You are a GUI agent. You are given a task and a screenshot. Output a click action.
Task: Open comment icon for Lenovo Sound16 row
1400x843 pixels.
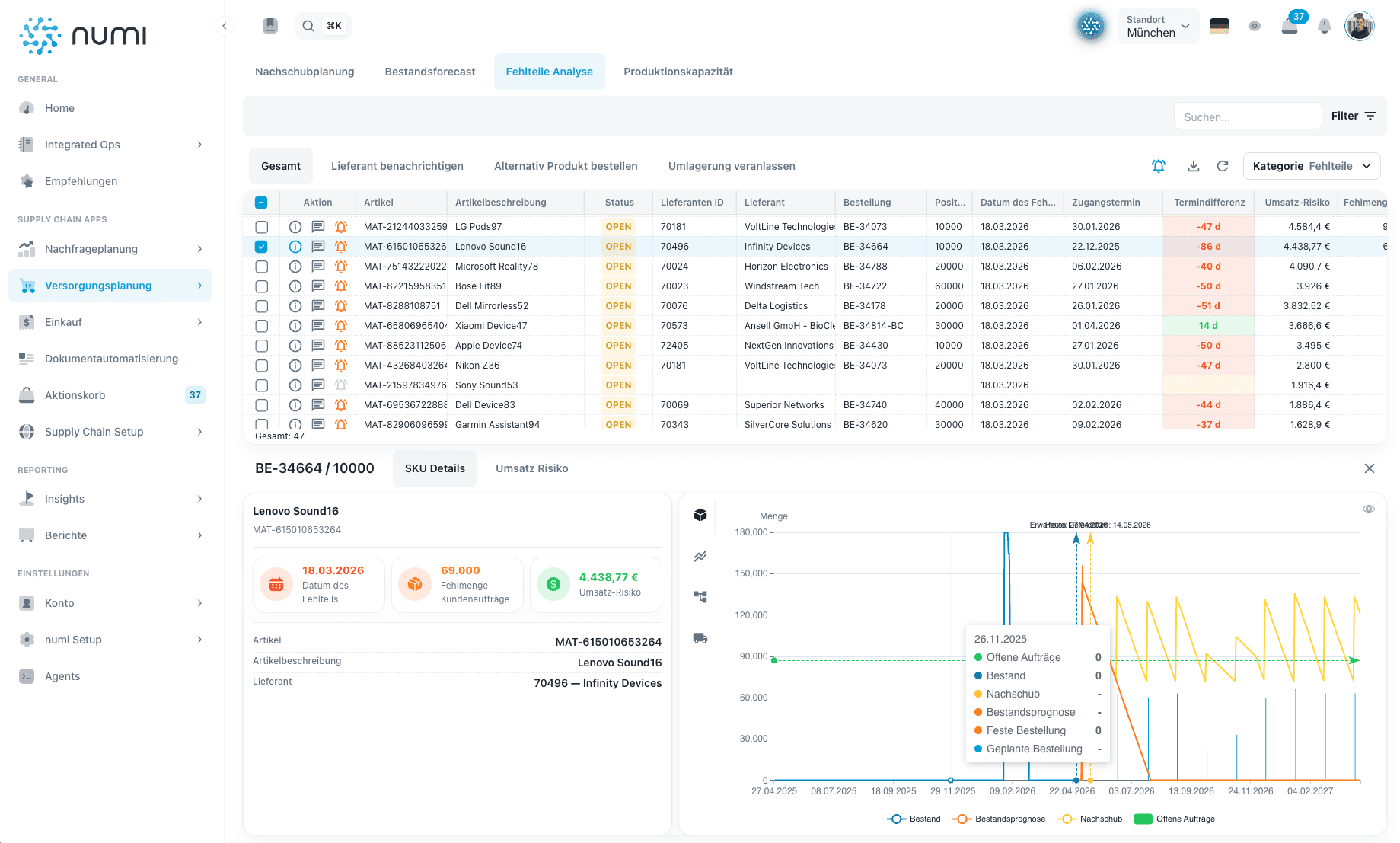pos(318,247)
